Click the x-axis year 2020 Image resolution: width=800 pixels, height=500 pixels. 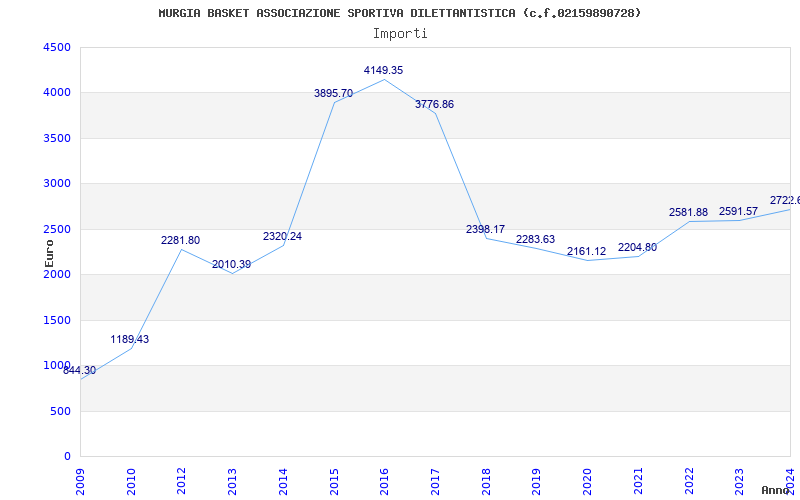[587, 482]
